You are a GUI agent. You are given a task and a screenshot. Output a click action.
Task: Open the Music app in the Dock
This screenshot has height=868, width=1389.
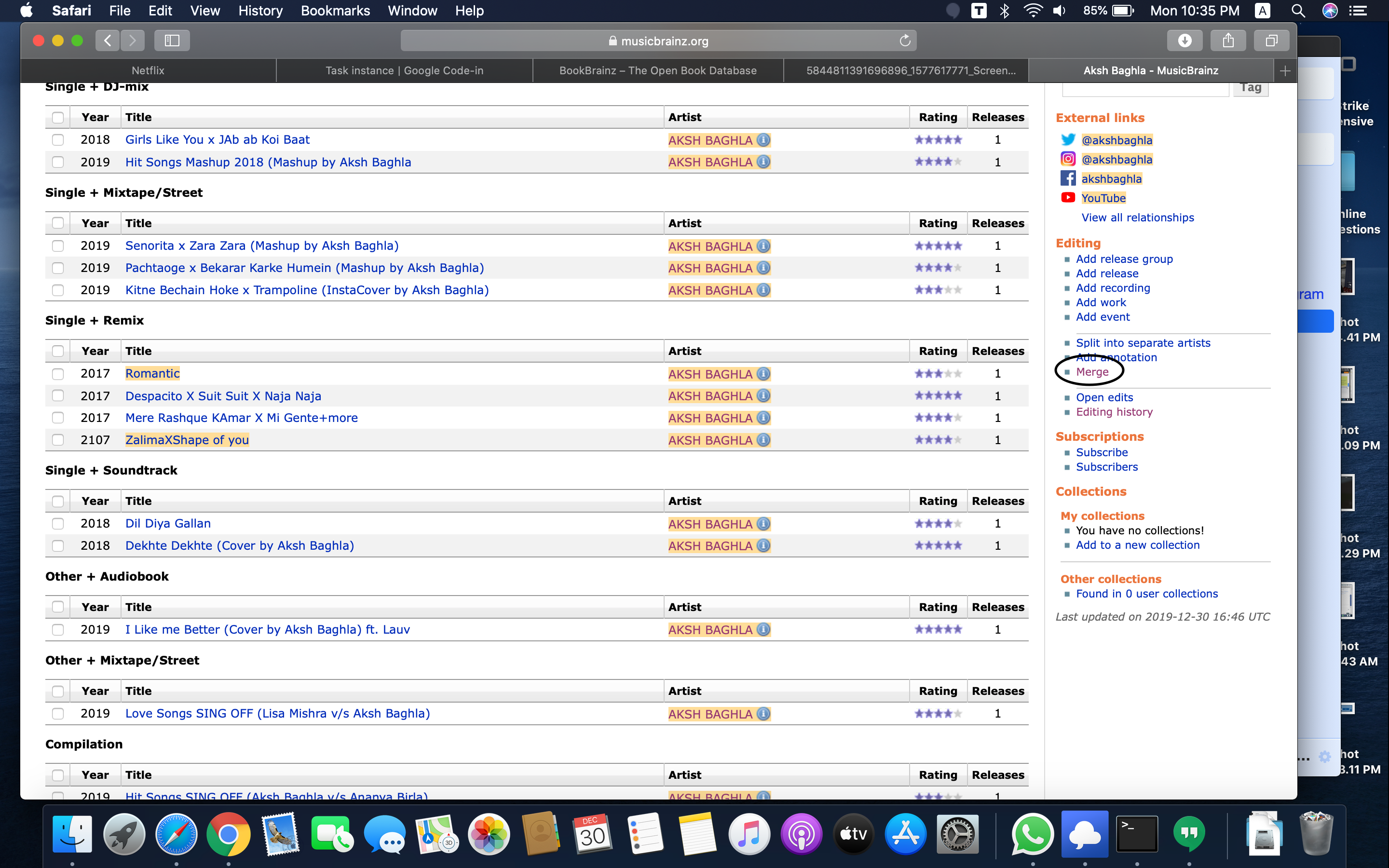click(x=749, y=834)
